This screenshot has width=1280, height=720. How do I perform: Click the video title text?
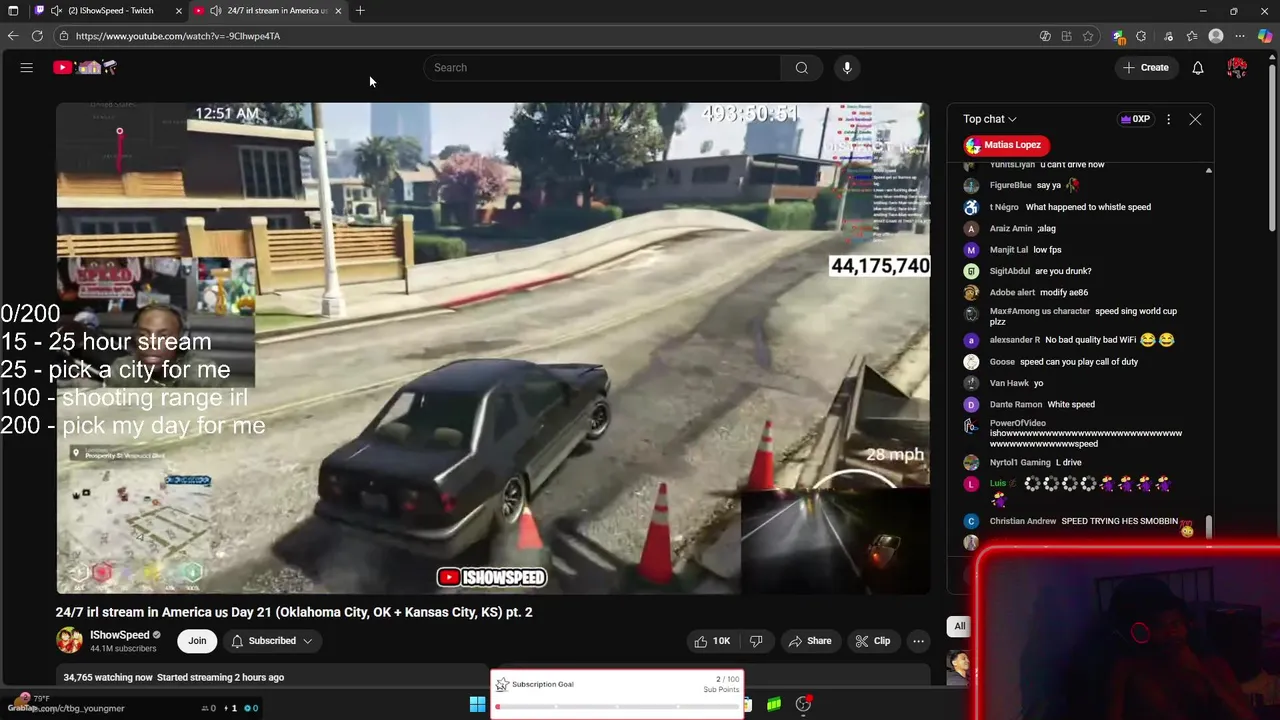pyautogui.click(x=294, y=612)
